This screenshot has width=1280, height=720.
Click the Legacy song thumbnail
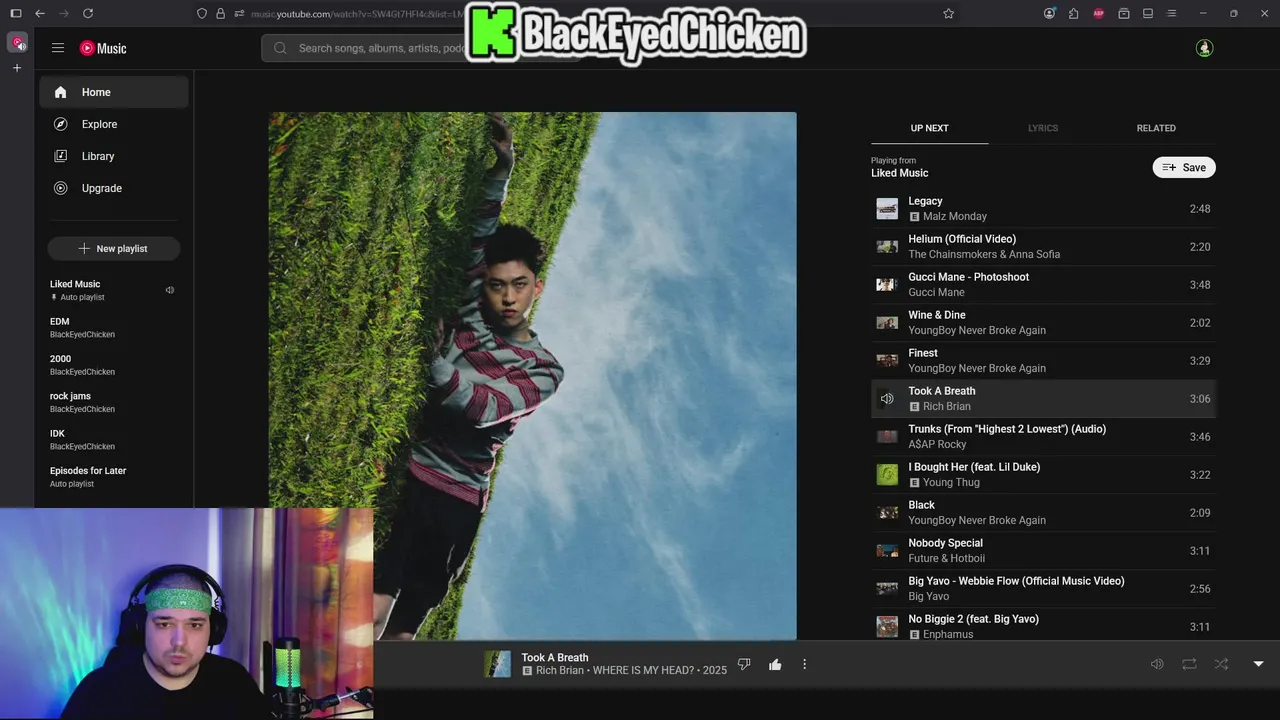pyautogui.click(x=887, y=209)
